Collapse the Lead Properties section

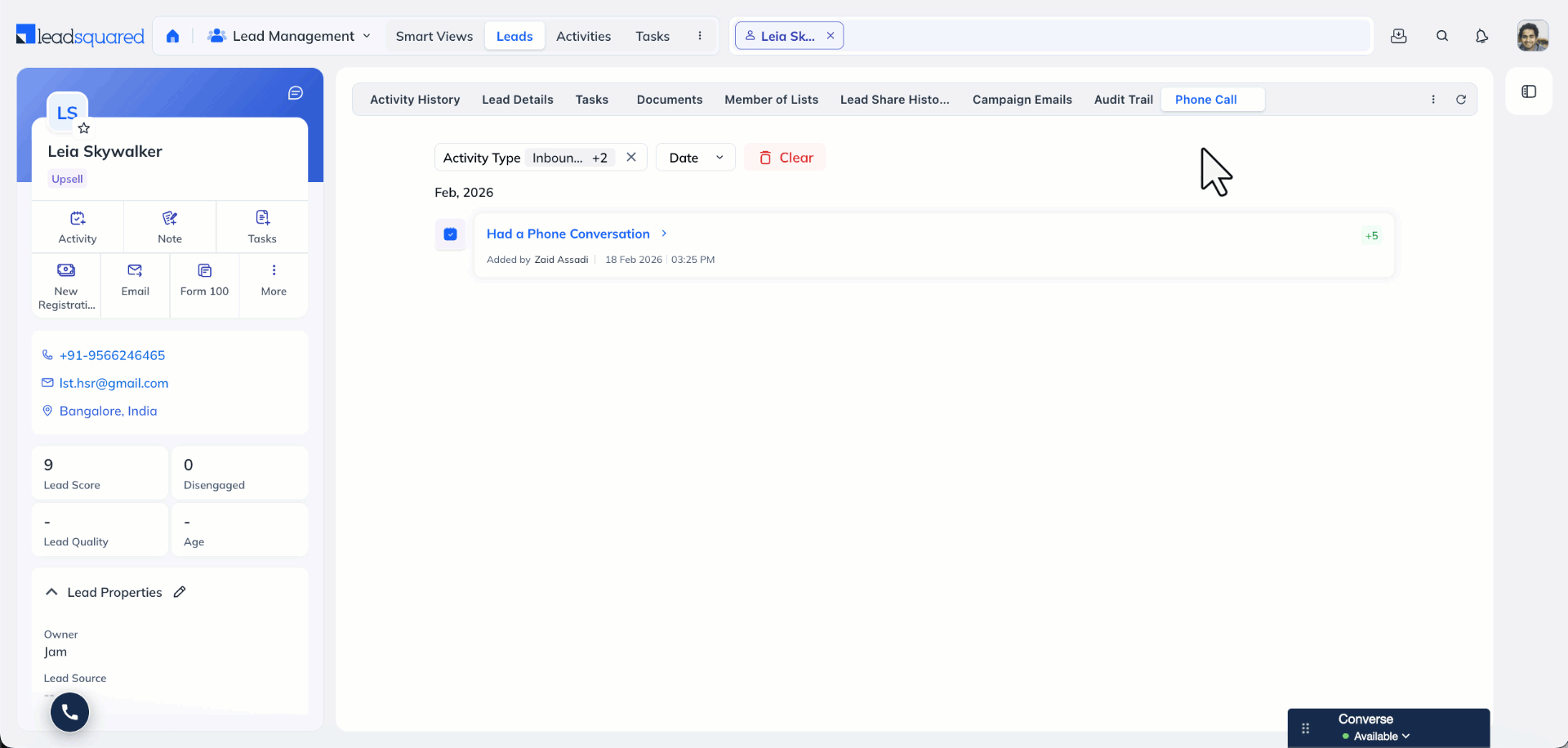(51, 591)
